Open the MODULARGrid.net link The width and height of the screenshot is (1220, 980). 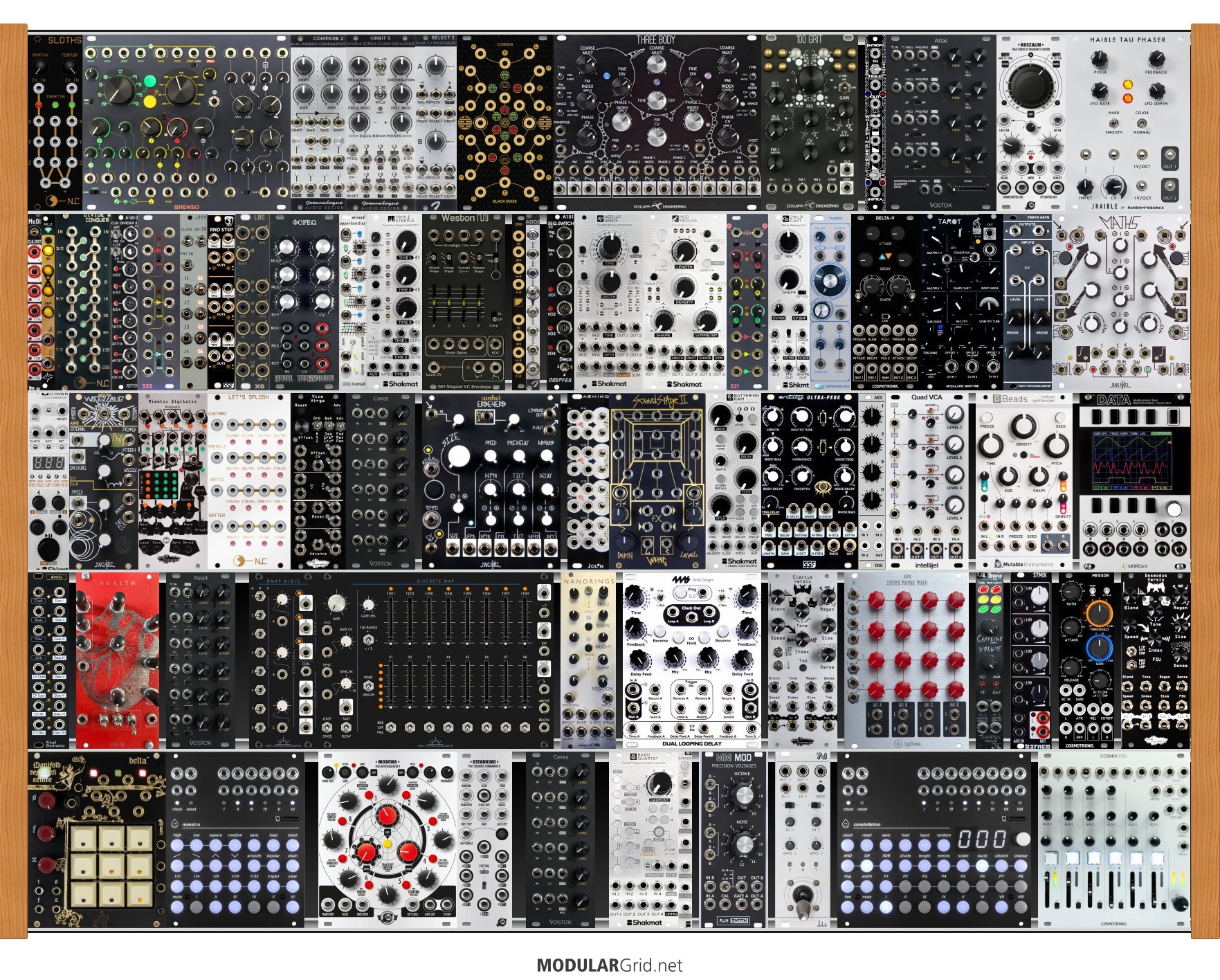click(x=610, y=965)
